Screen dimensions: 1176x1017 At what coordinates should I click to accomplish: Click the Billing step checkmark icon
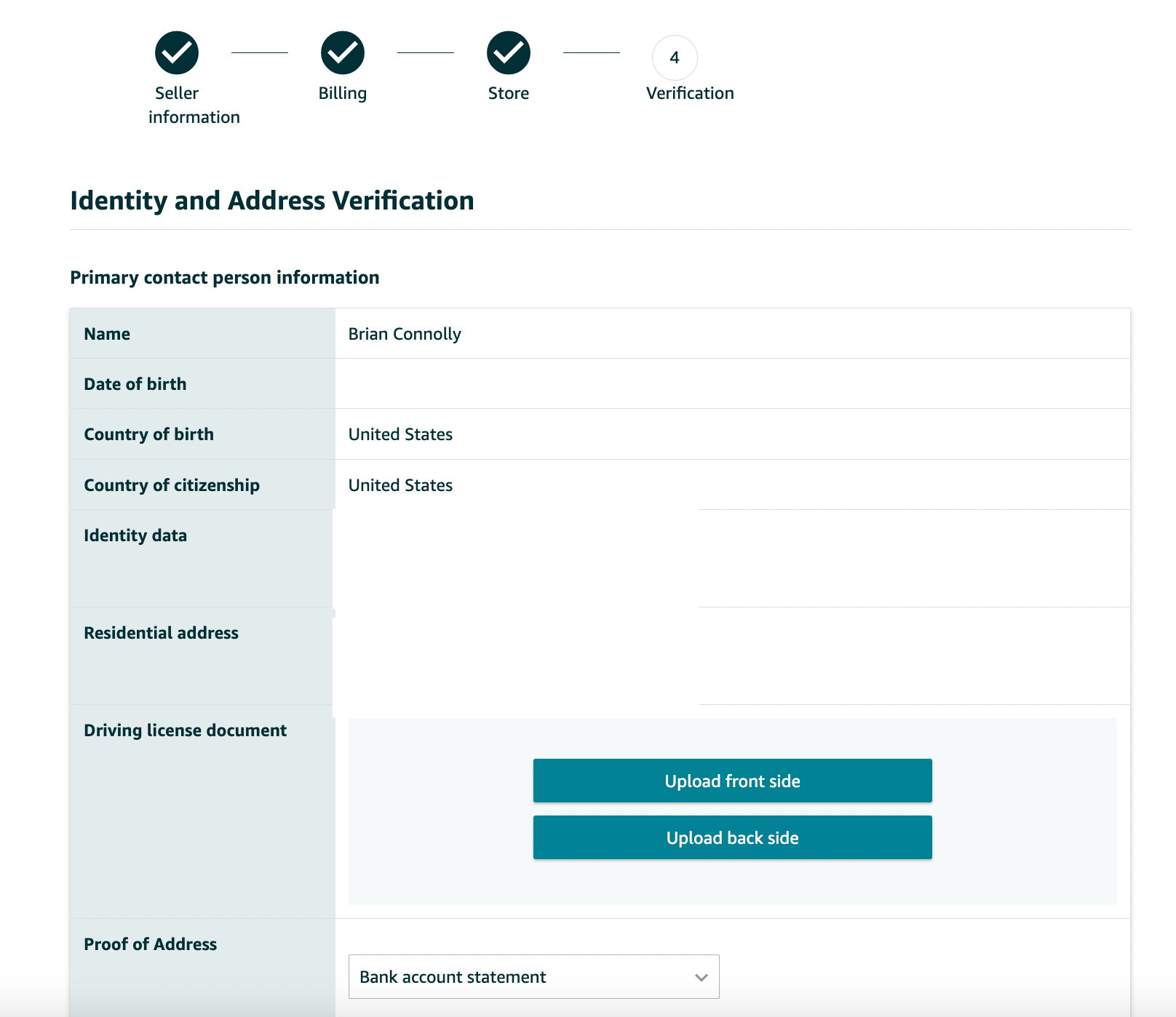coord(343,52)
